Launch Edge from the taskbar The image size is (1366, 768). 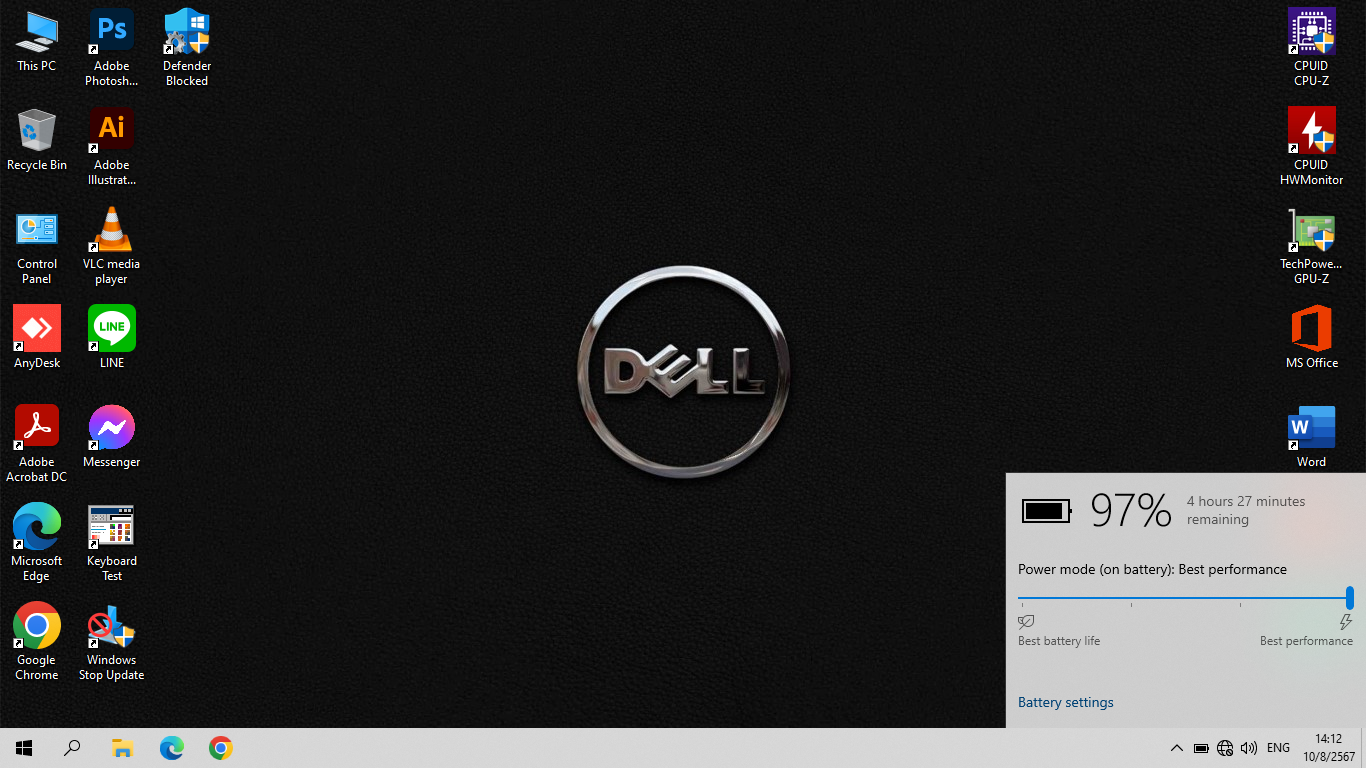tap(172, 748)
